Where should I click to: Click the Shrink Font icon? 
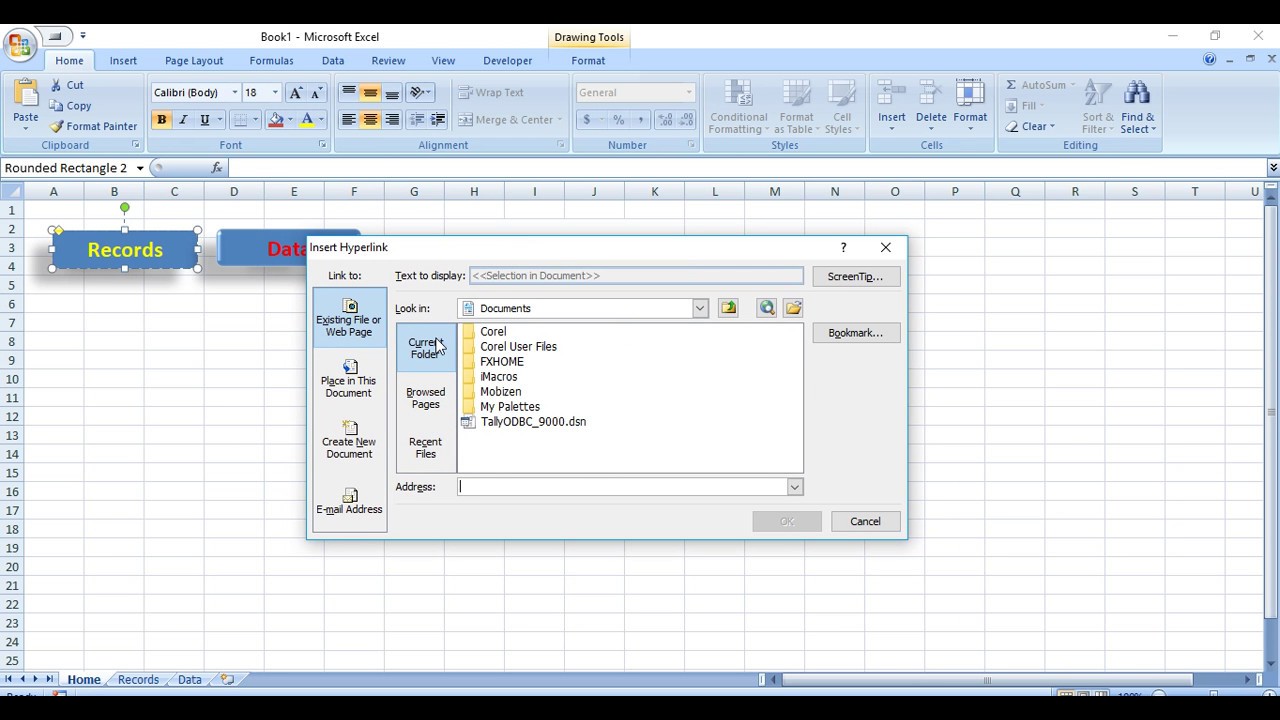click(x=316, y=93)
